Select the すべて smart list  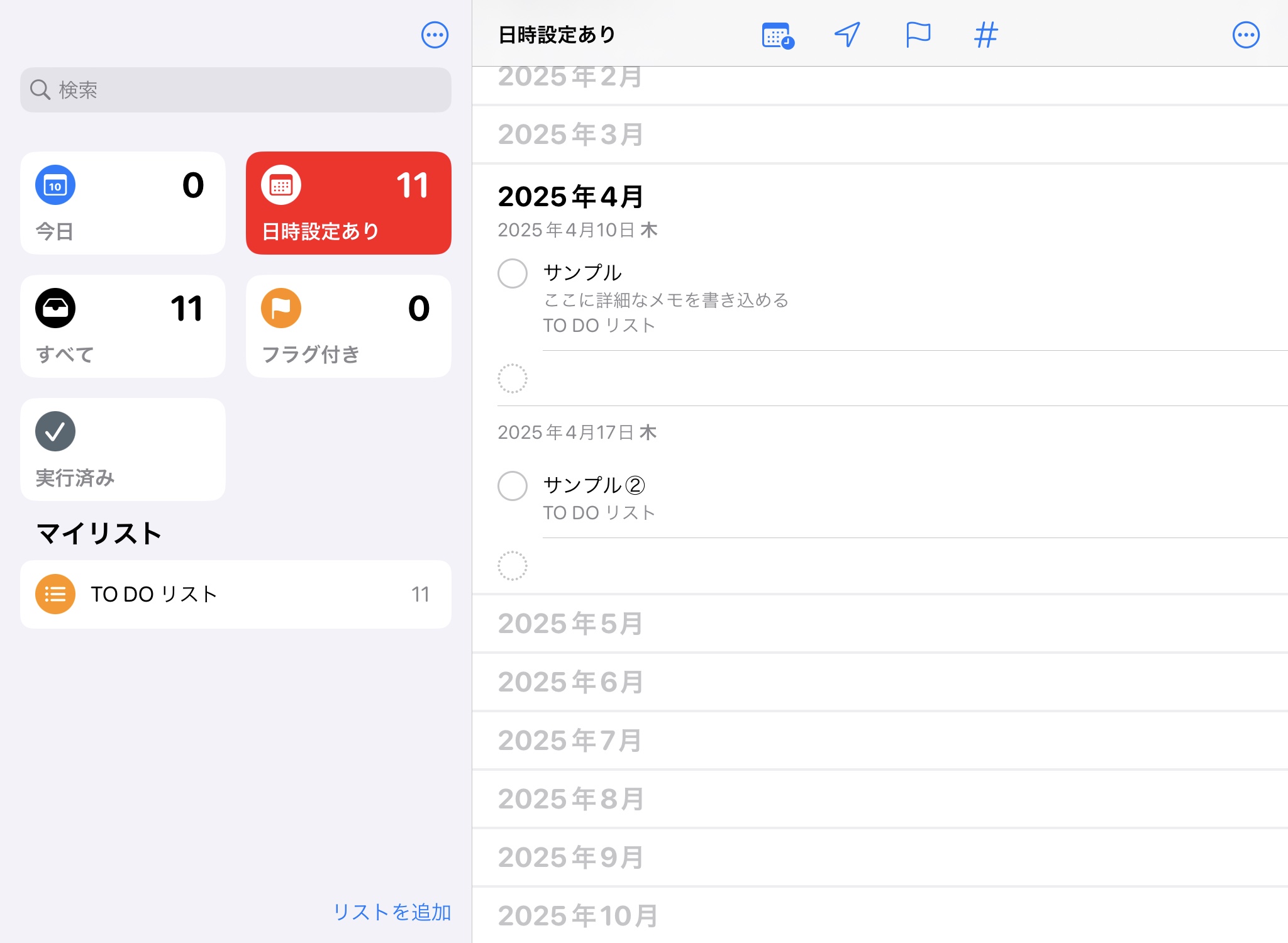[x=123, y=326]
